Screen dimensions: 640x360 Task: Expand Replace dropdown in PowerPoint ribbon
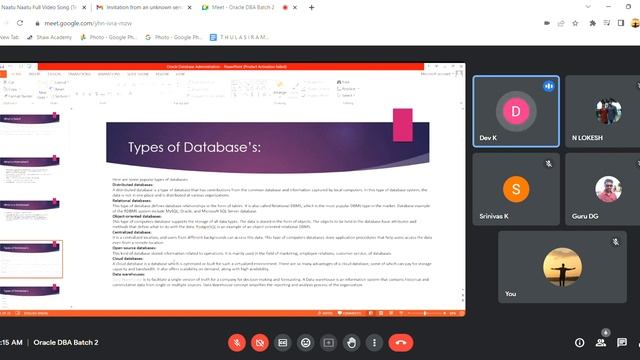click(348, 89)
